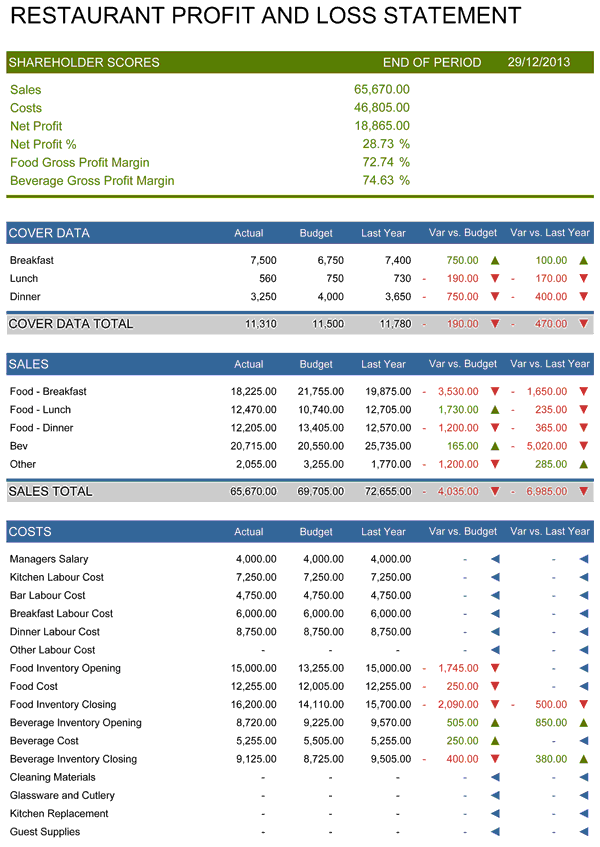Click the Beverage Gross Profit Margin label
Viewport: 600px width, 847px height.
(x=92, y=181)
